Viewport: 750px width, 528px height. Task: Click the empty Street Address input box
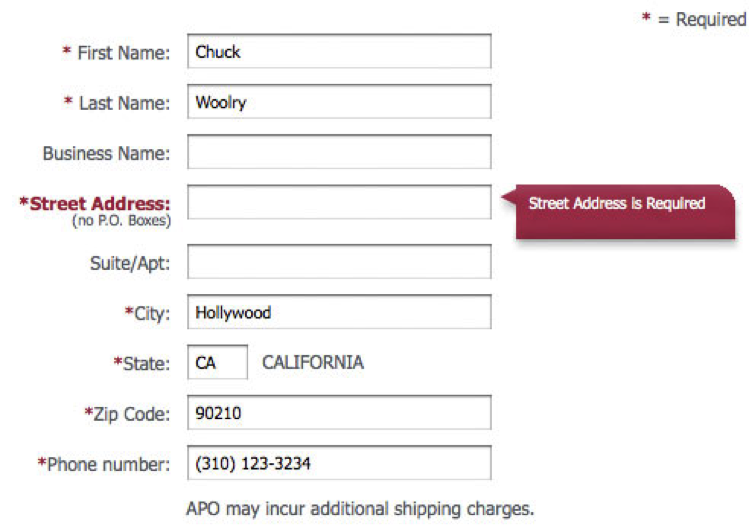[x=339, y=203]
